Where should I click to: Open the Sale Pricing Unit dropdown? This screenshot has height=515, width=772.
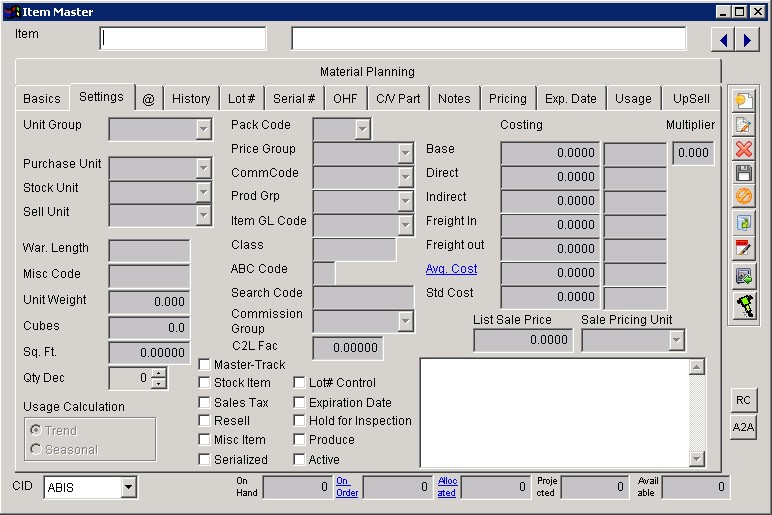(676, 341)
